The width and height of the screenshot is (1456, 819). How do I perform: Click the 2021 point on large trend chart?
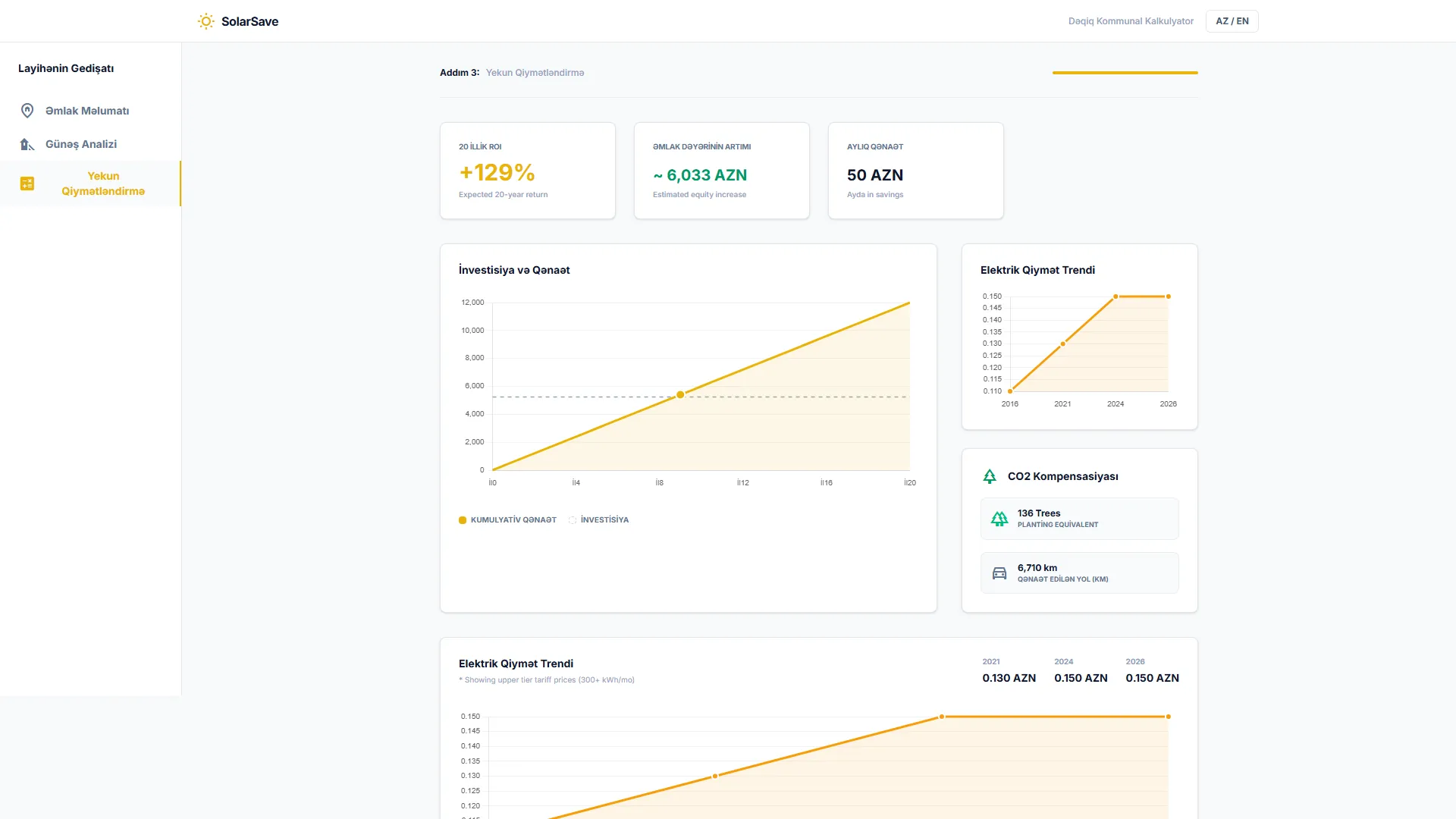(x=715, y=777)
